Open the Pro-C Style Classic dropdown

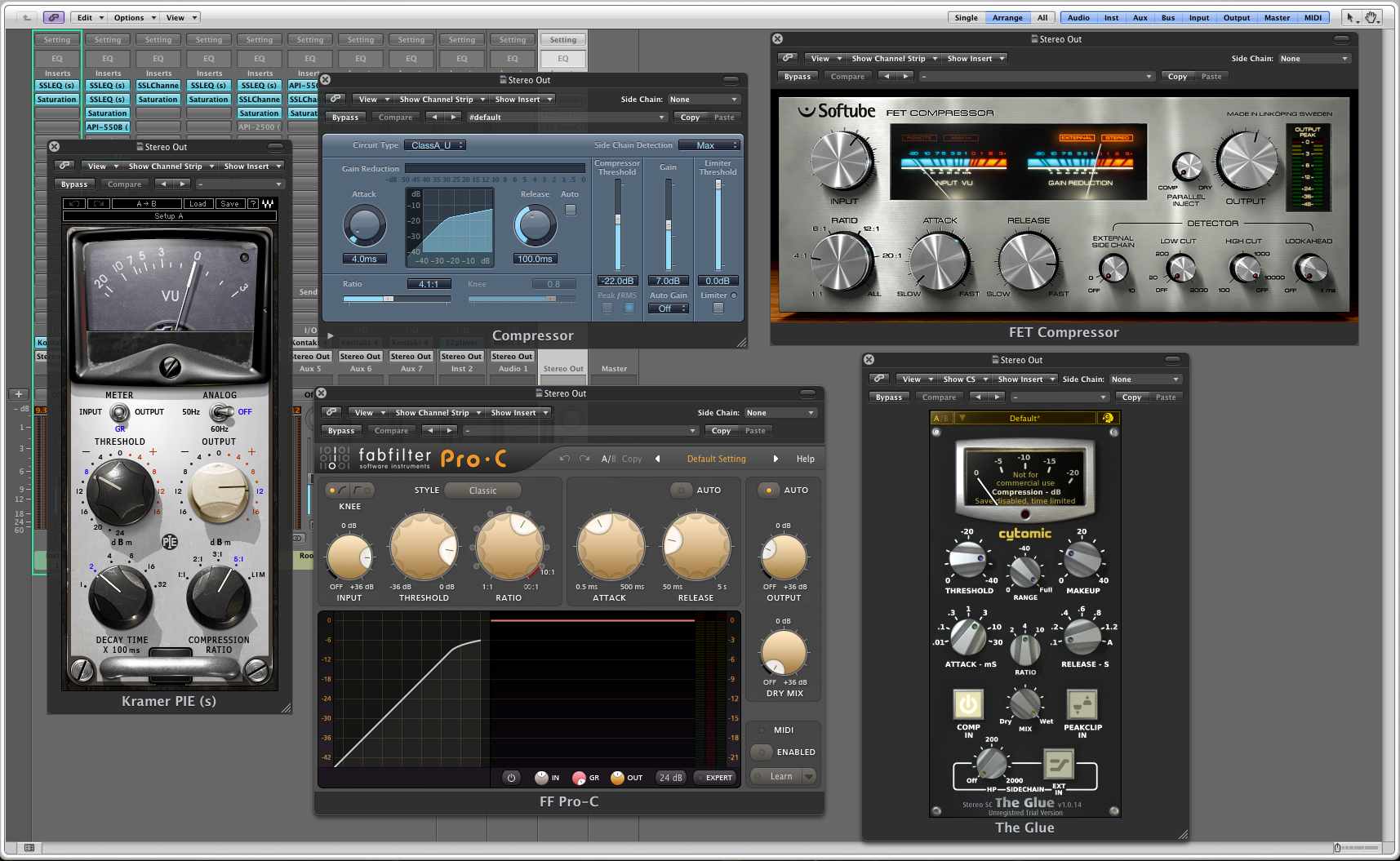[x=482, y=490]
